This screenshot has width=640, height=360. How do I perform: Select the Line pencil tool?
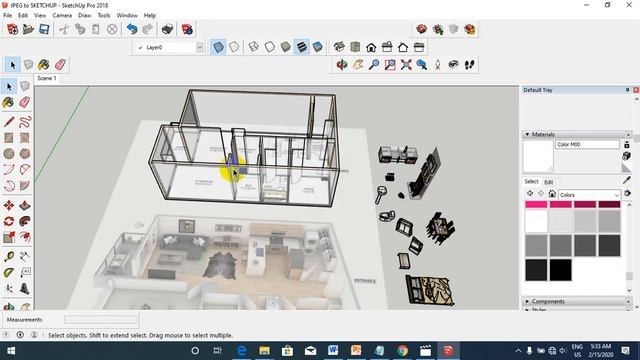(x=9, y=122)
